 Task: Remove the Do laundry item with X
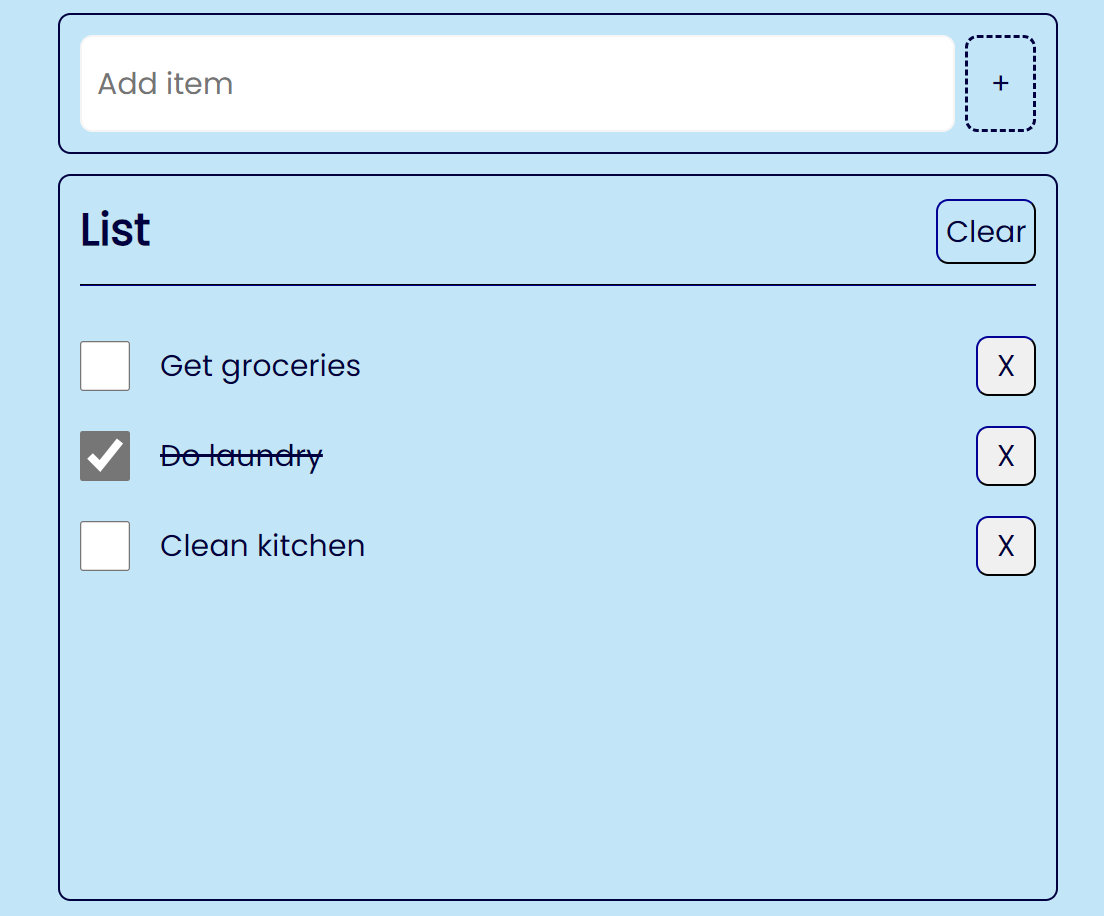click(1005, 456)
